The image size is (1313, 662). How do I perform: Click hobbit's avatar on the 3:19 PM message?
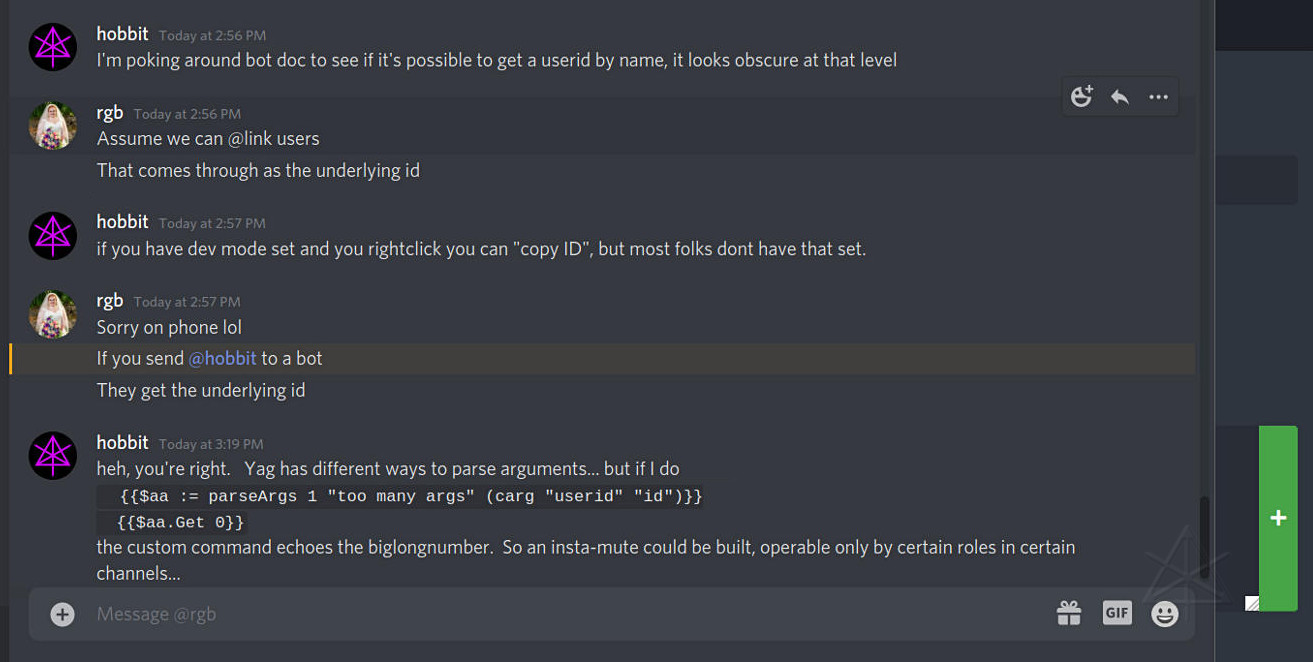pos(53,455)
